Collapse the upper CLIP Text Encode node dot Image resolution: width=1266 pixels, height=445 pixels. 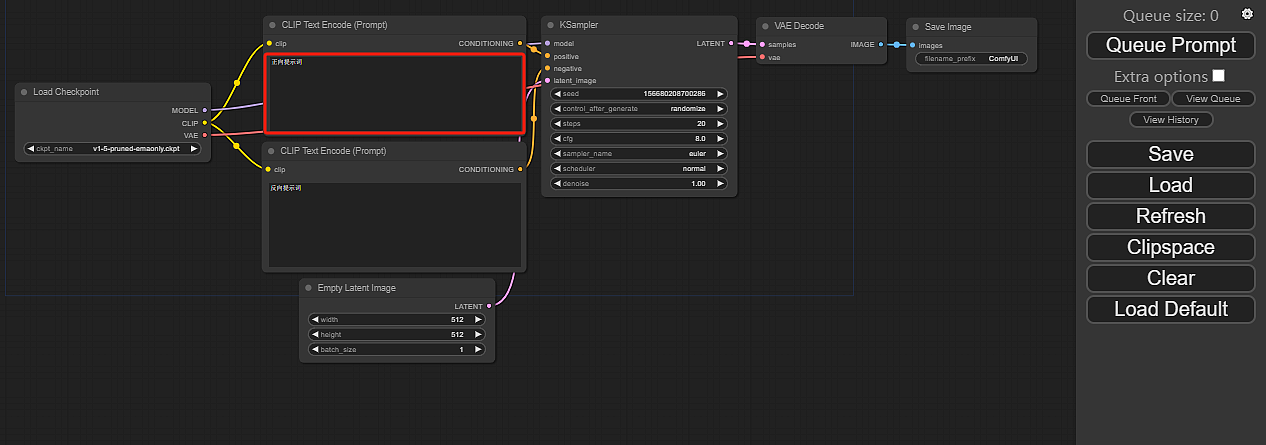[271, 25]
